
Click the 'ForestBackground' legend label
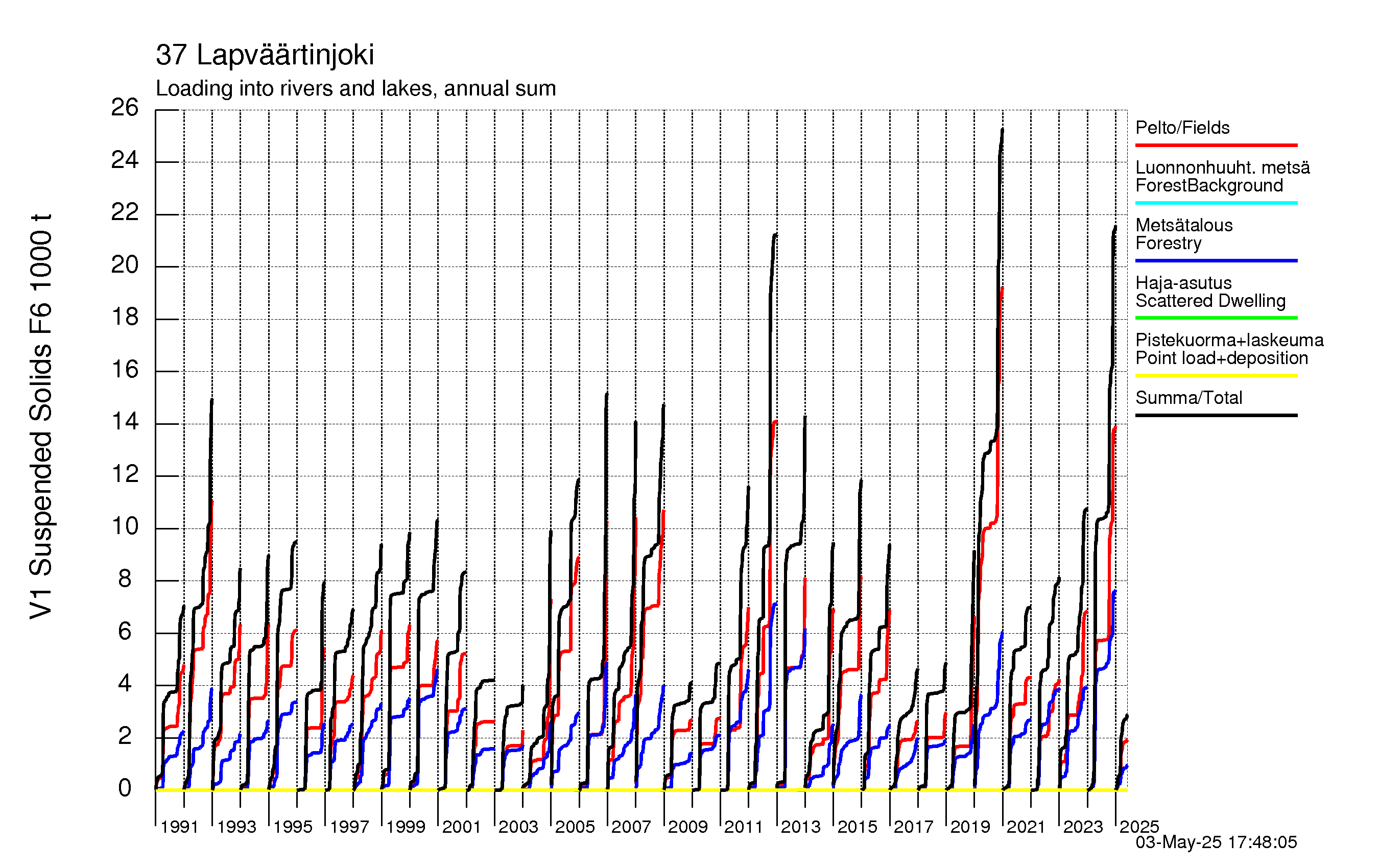1209,185
